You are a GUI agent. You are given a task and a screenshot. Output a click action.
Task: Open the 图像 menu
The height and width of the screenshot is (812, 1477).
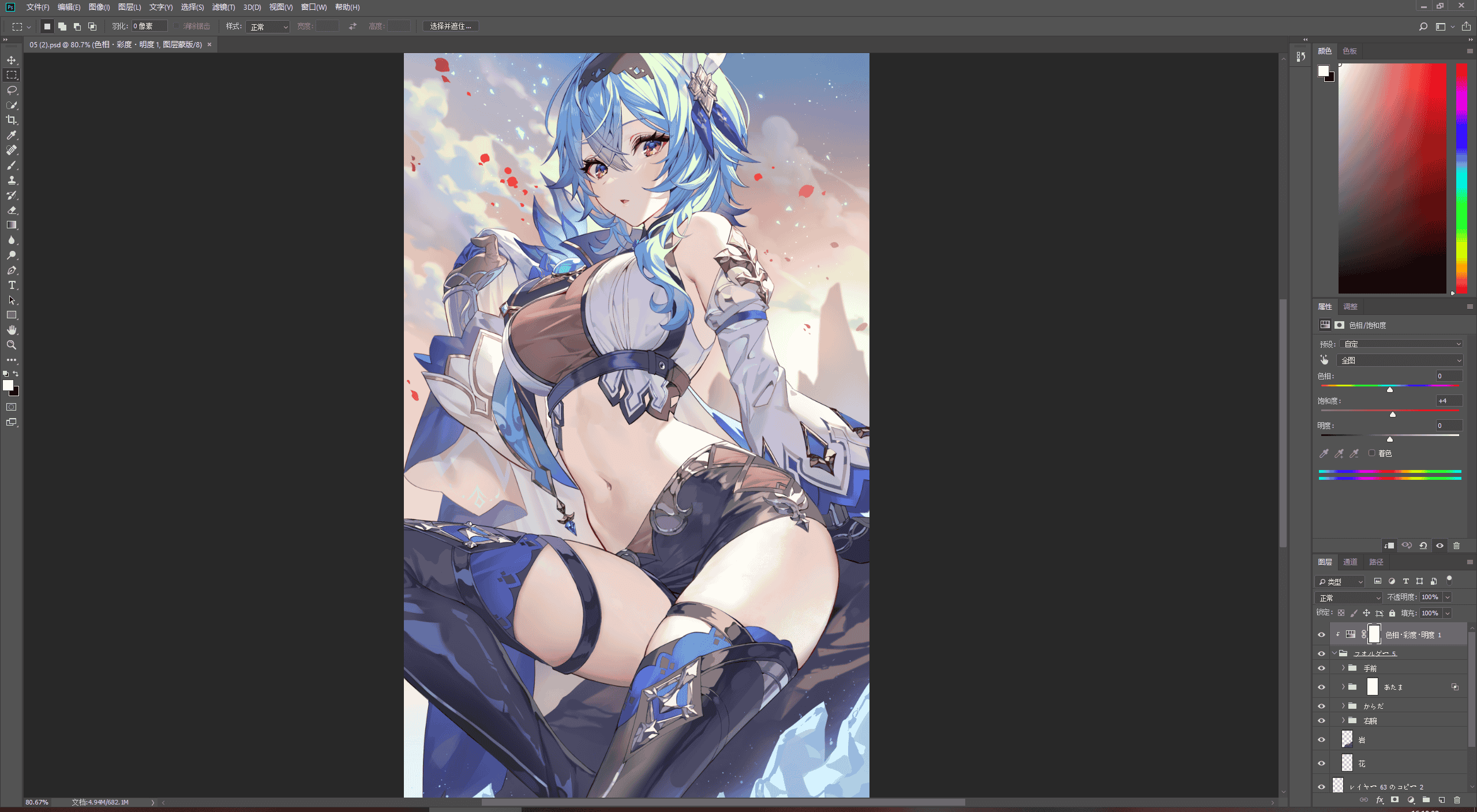[99, 7]
